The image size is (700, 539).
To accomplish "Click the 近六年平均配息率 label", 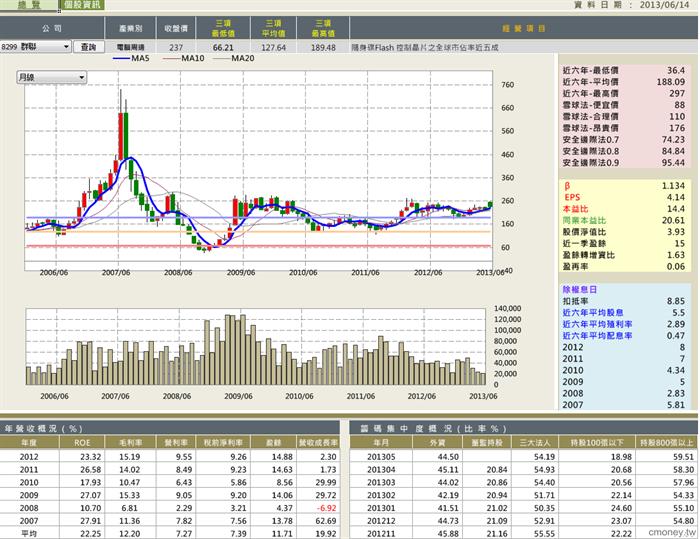I will pos(597,336).
